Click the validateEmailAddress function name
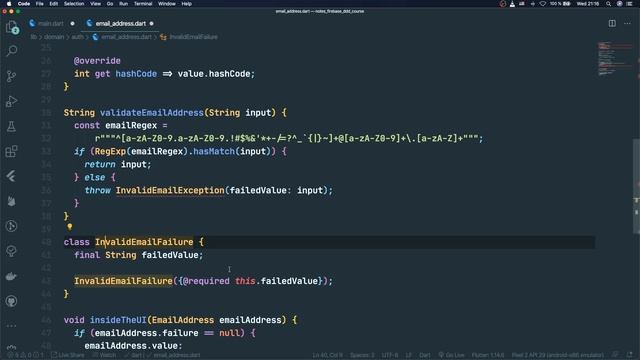The width and height of the screenshot is (640, 360). point(151,113)
